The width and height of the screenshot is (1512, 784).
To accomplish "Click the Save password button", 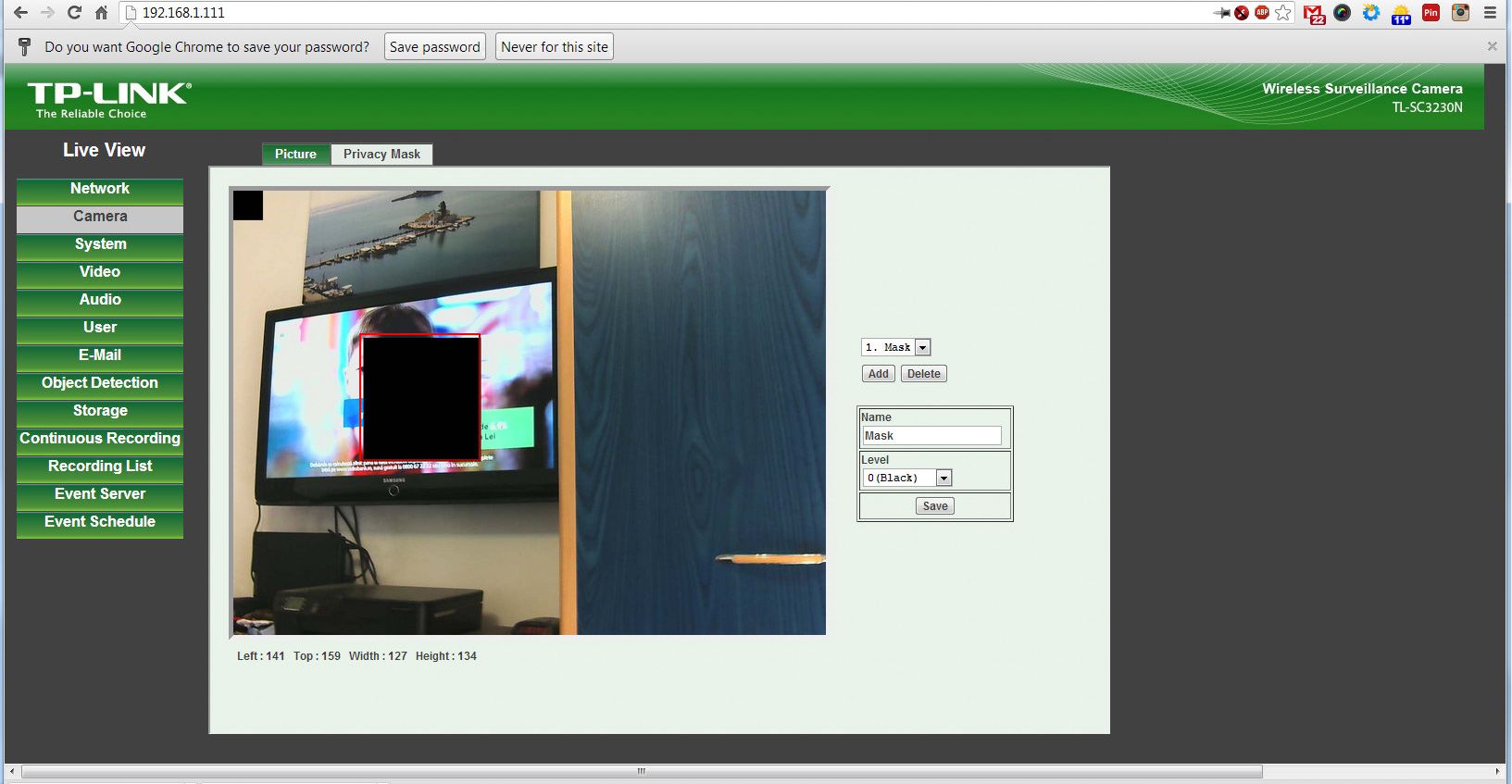I will coord(434,47).
